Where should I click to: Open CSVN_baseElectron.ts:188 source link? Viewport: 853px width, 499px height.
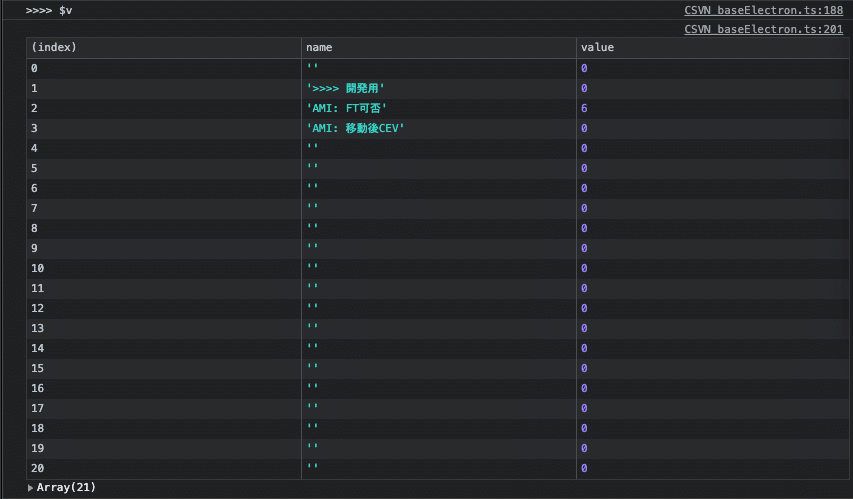pyautogui.click(x=763, y=10)
